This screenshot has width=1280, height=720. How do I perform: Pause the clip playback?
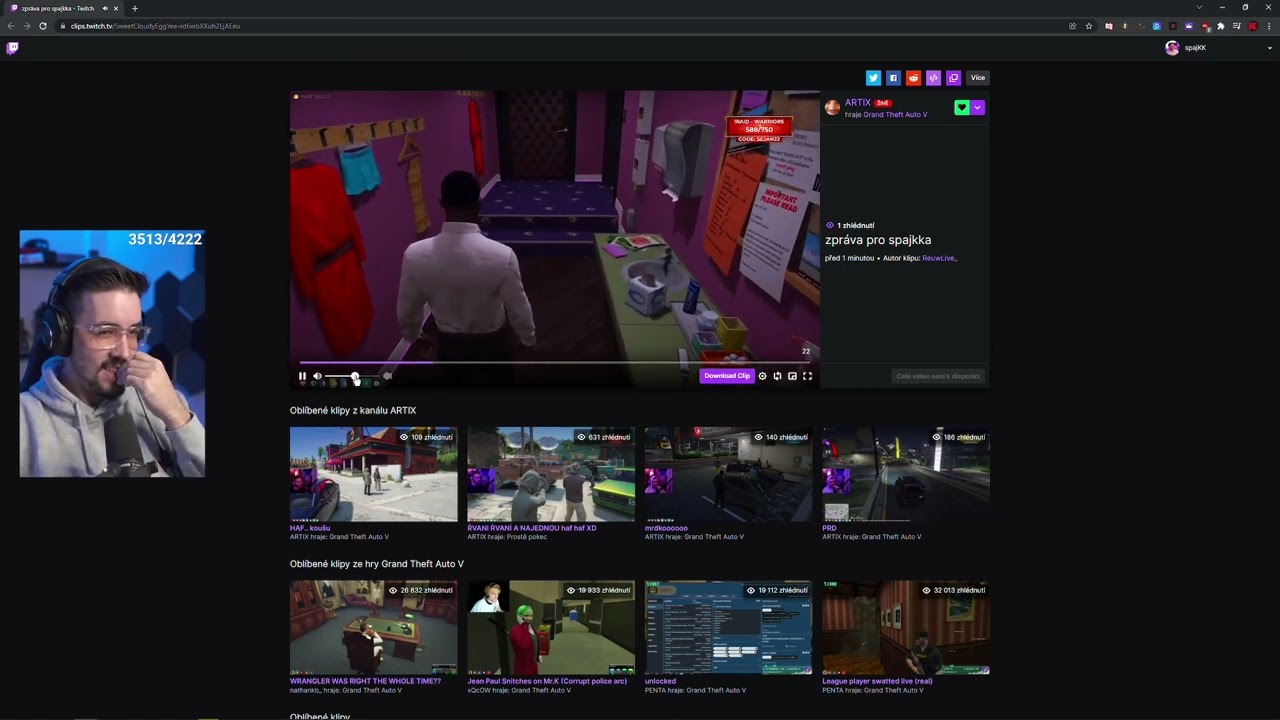click(302, 376)
